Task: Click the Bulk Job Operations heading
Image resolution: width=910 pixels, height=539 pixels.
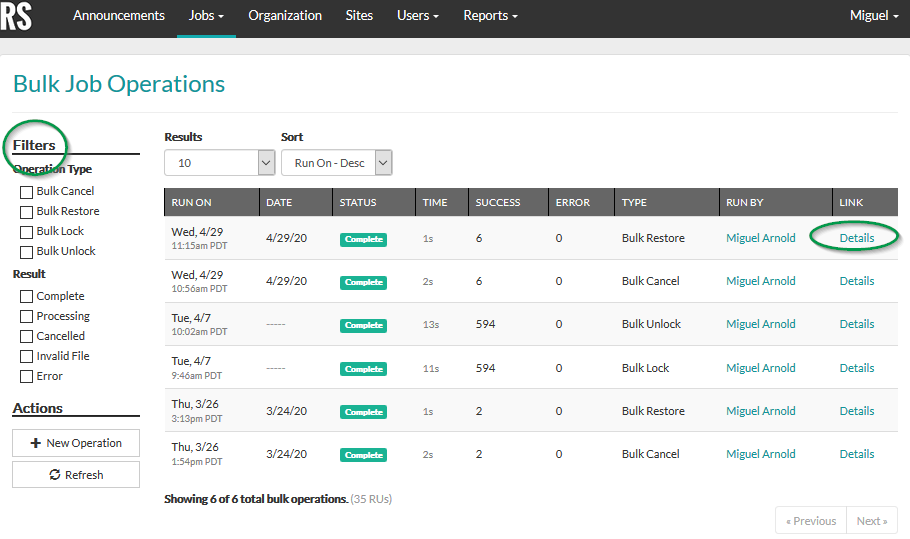Action: click(x=119, y=84)
